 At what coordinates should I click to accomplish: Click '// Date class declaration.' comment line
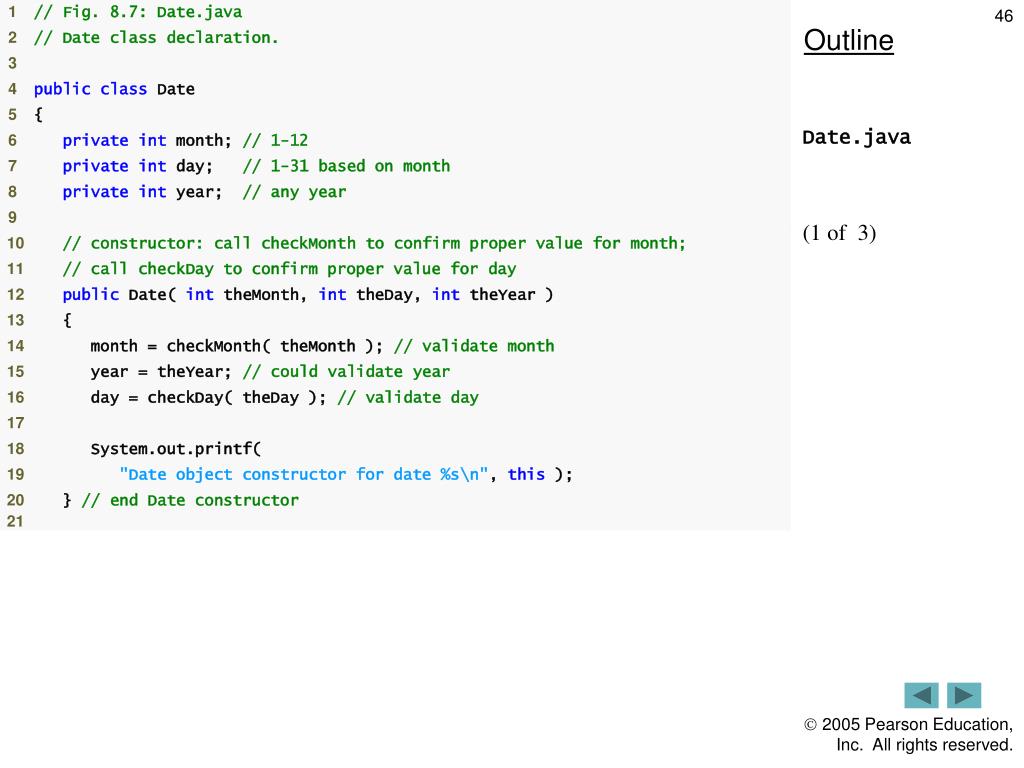[x=156, y=38]
